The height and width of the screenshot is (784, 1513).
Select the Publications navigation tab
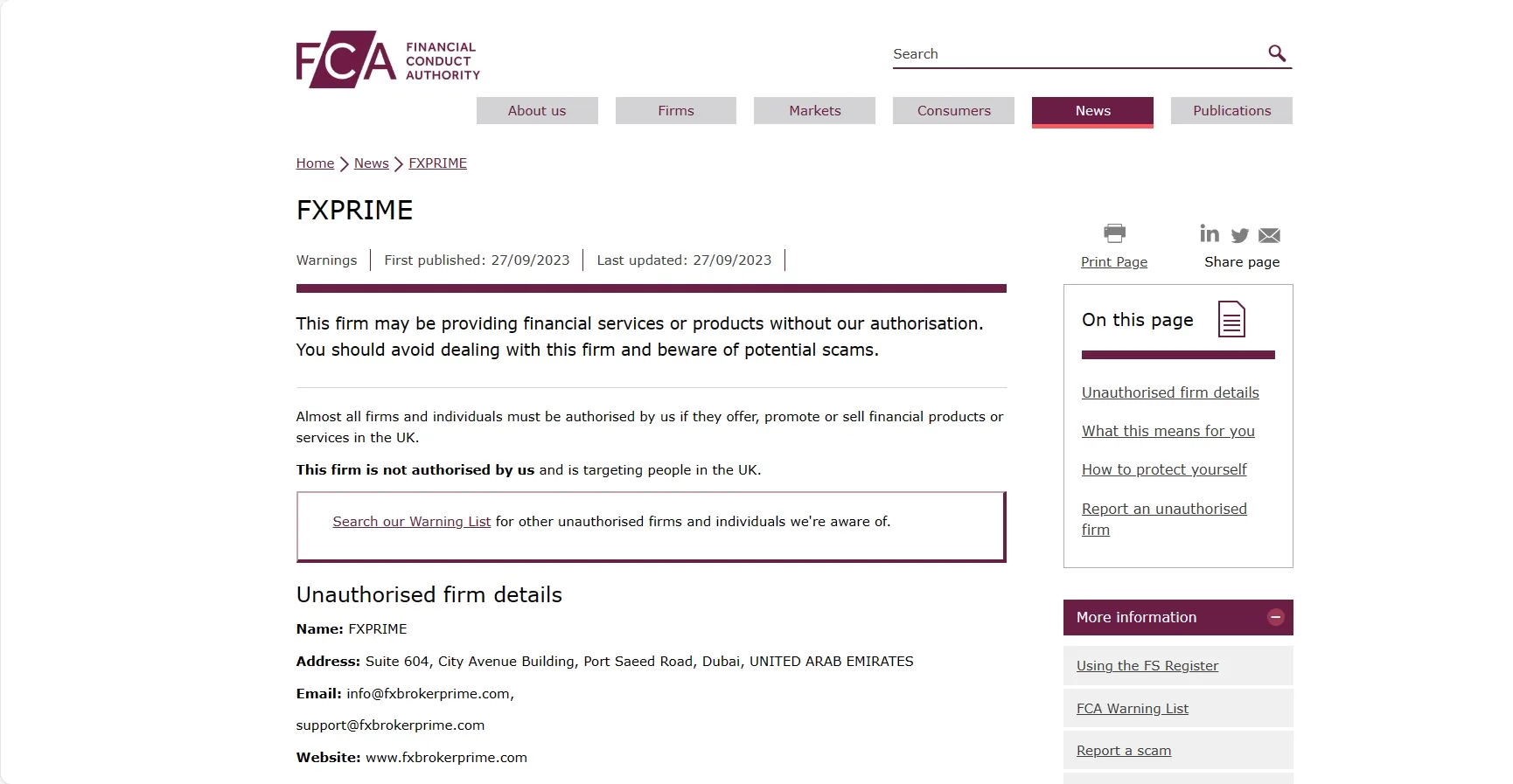pos(1231,111)
